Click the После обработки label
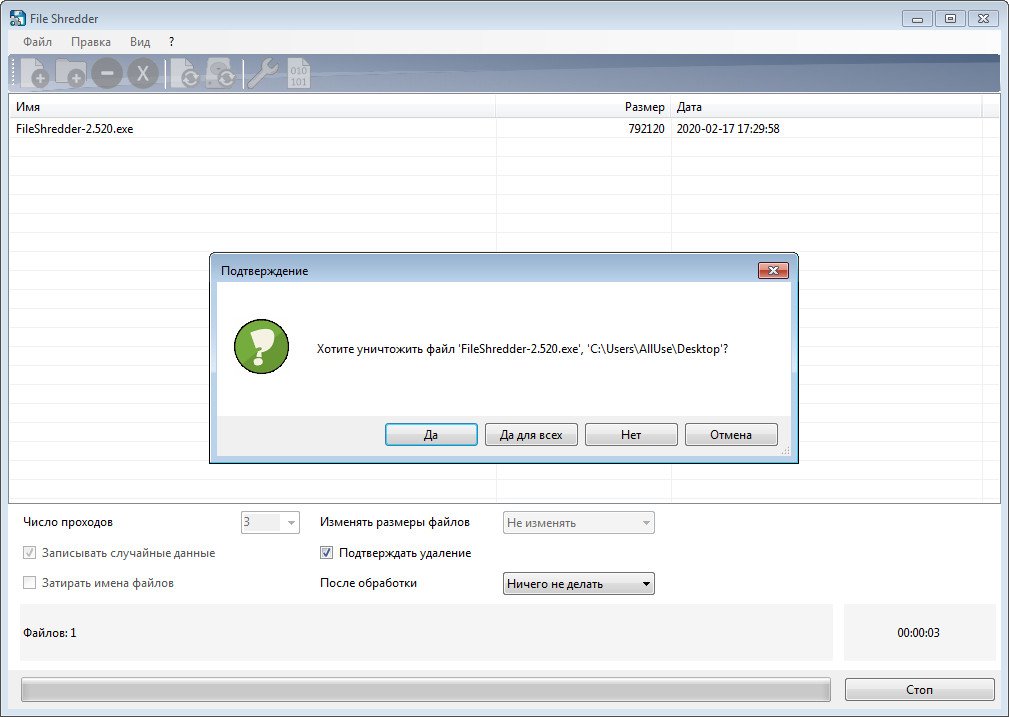1009x717 pixels. [x=368, y=583]
